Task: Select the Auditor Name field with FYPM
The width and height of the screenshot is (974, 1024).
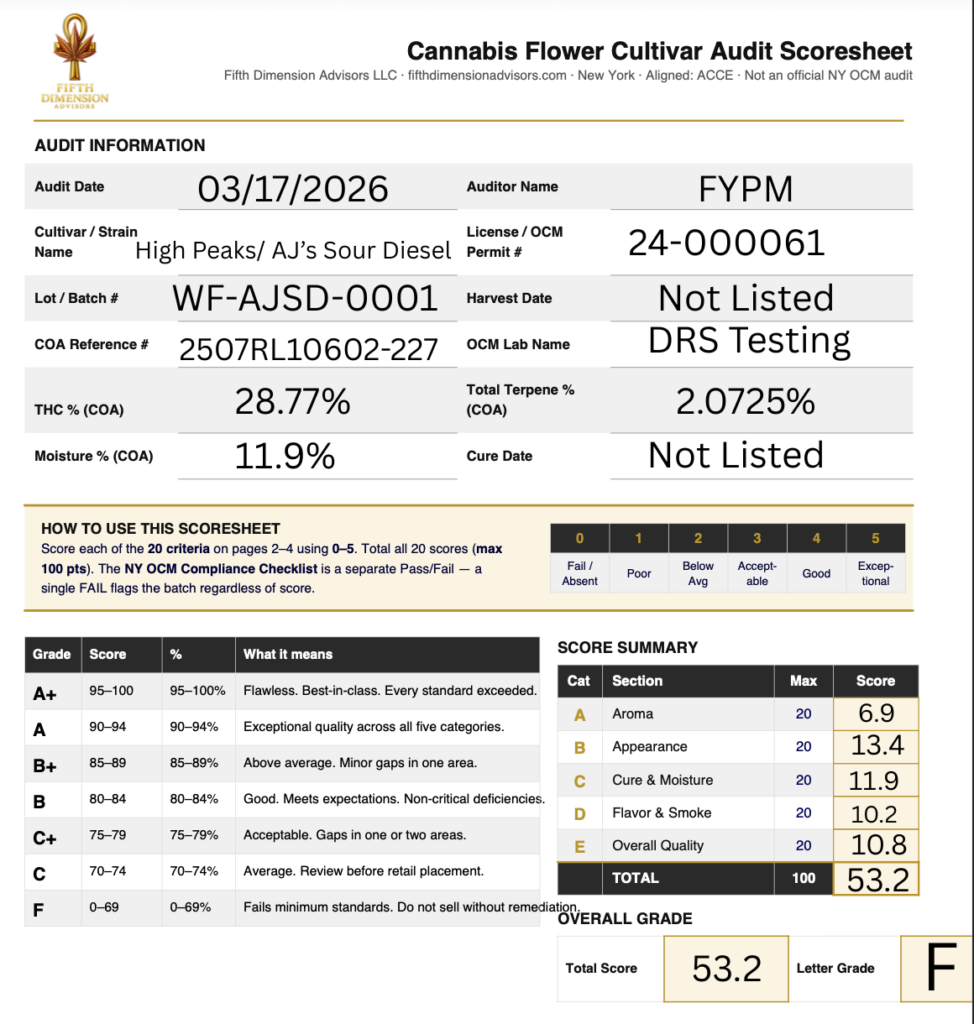Action: coord(746,187)
